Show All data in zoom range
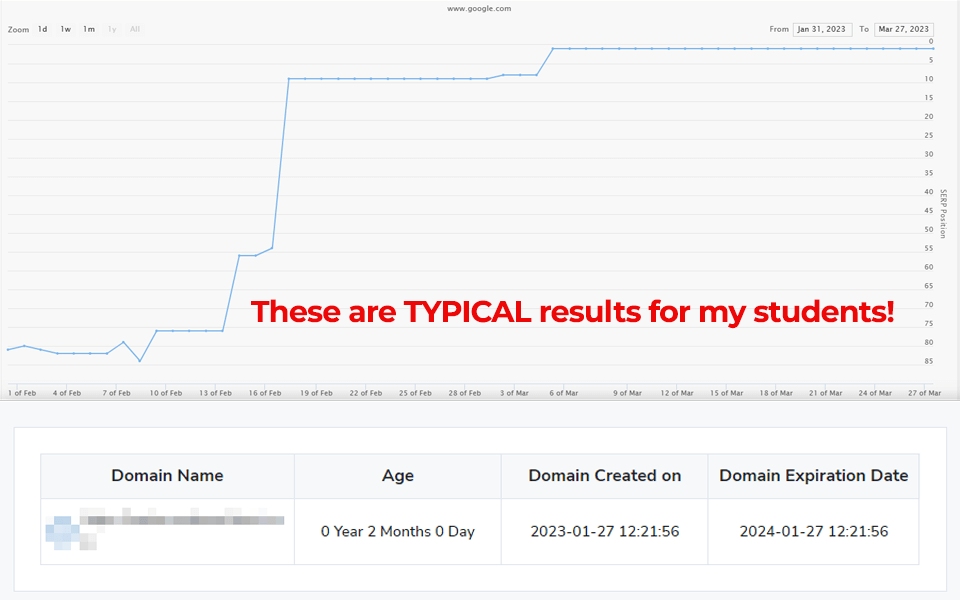 click(x=135, y=29)
